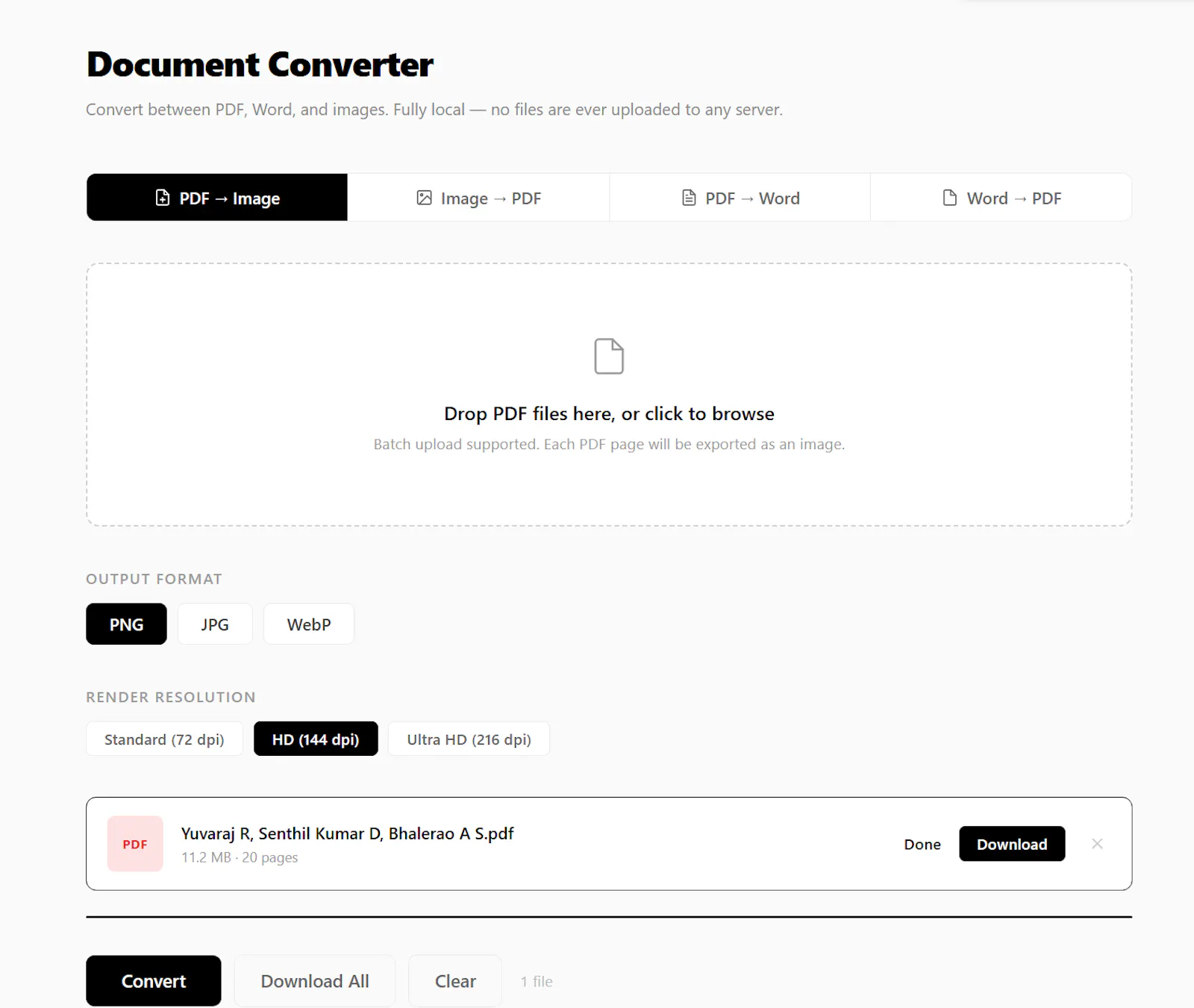This screenshot has height=1008, width=1194.
Task: Go to the Word → PDF tab
Action: pos(1001,198)
